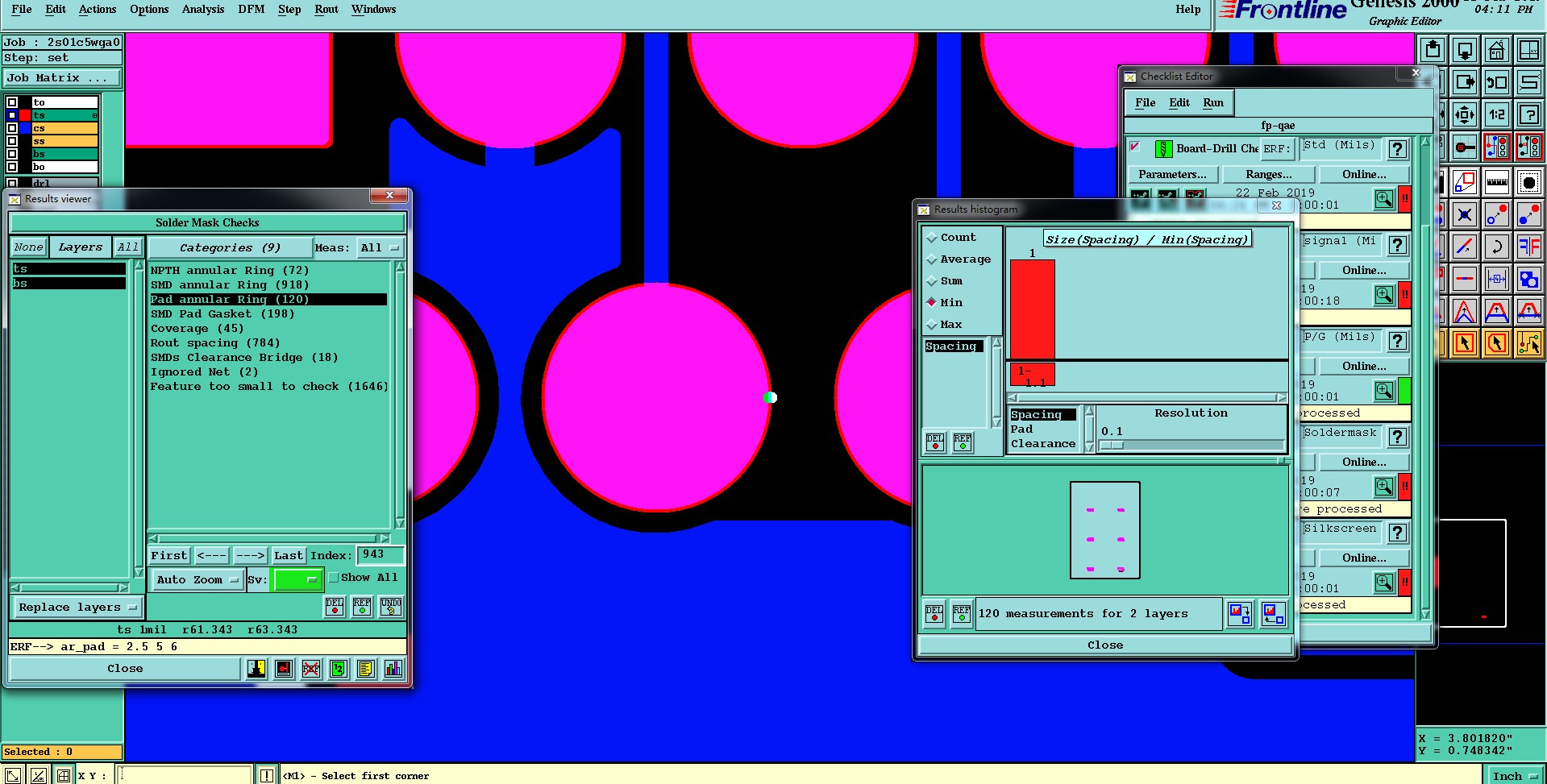Click the rotate arrow tool icon

(1497, 247)
